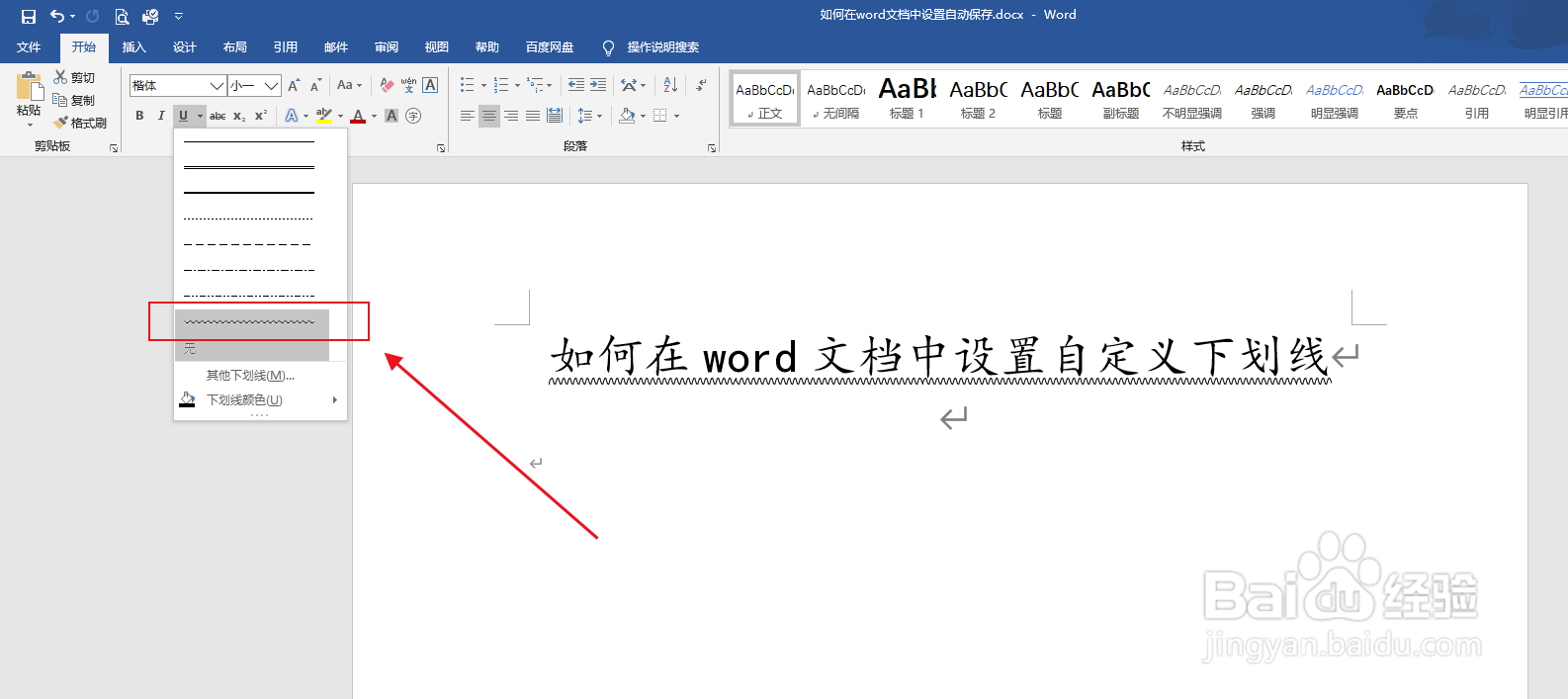The height and width of the screenshot is (699, 1568).
Task: Toggle bold formatting
Action: coord(139,116)
